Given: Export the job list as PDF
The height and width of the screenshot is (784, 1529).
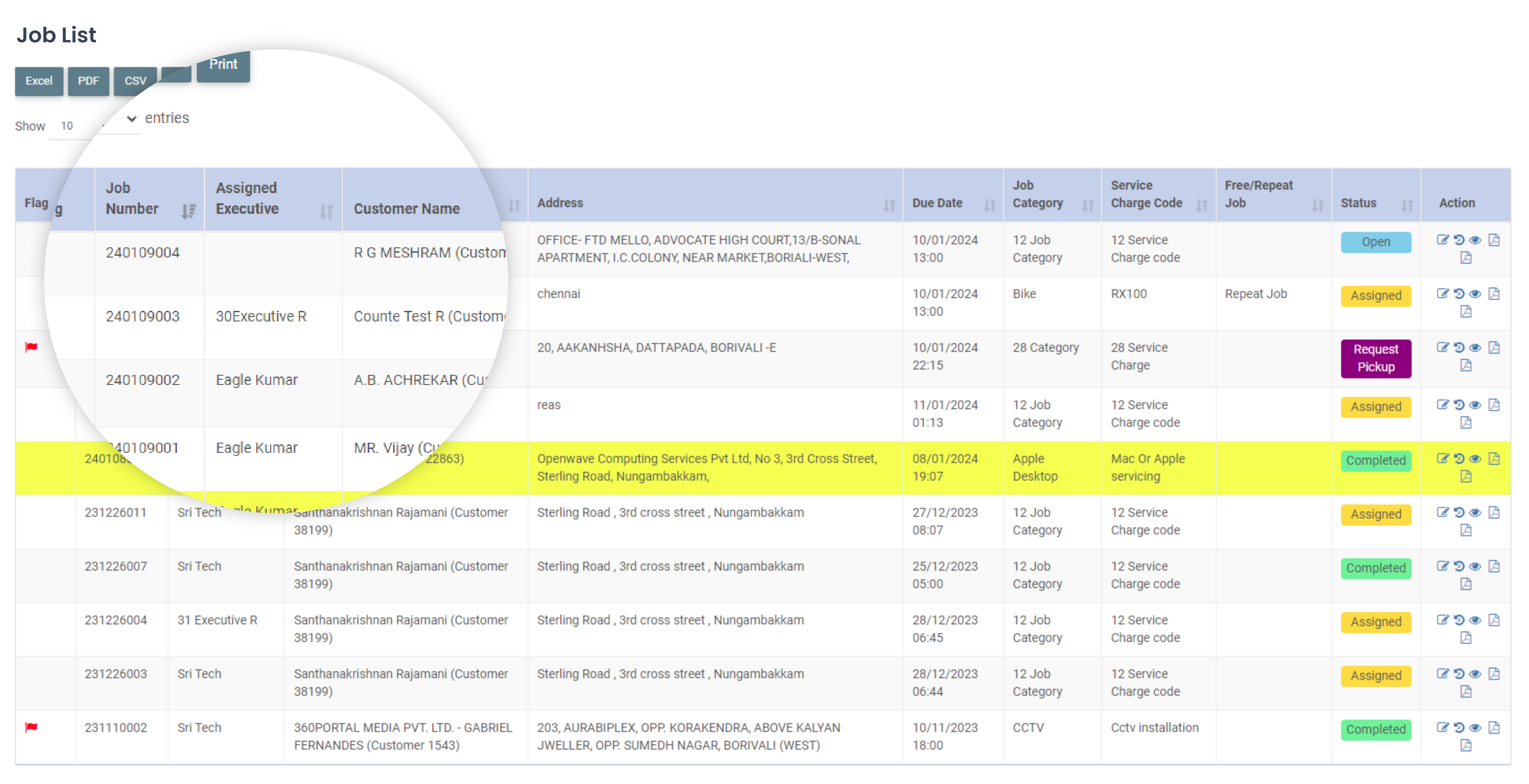Looking at the screenshot, I should (x=88, y=81).
